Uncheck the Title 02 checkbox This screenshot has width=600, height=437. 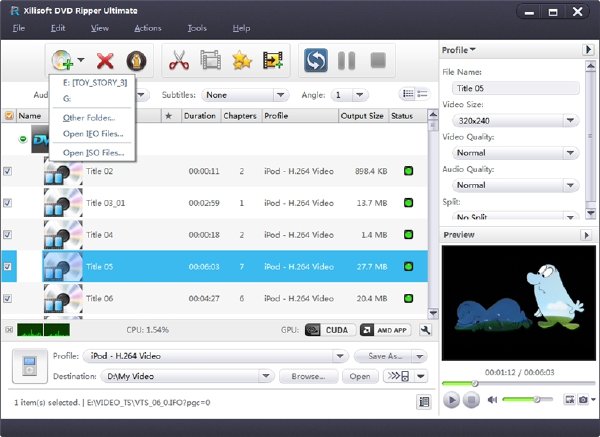[7, 171]
